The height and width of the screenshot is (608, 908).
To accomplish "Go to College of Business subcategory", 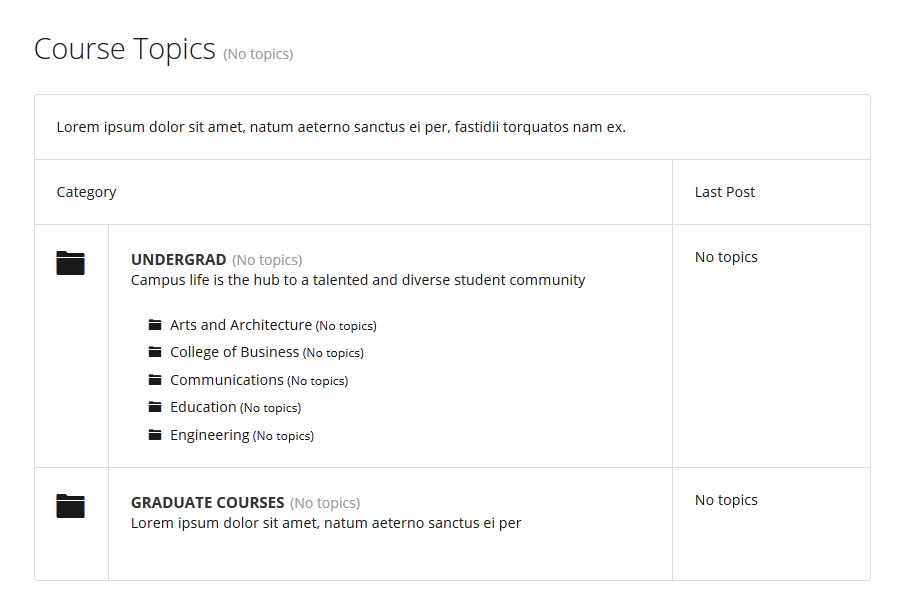I will tap(235, 352).
